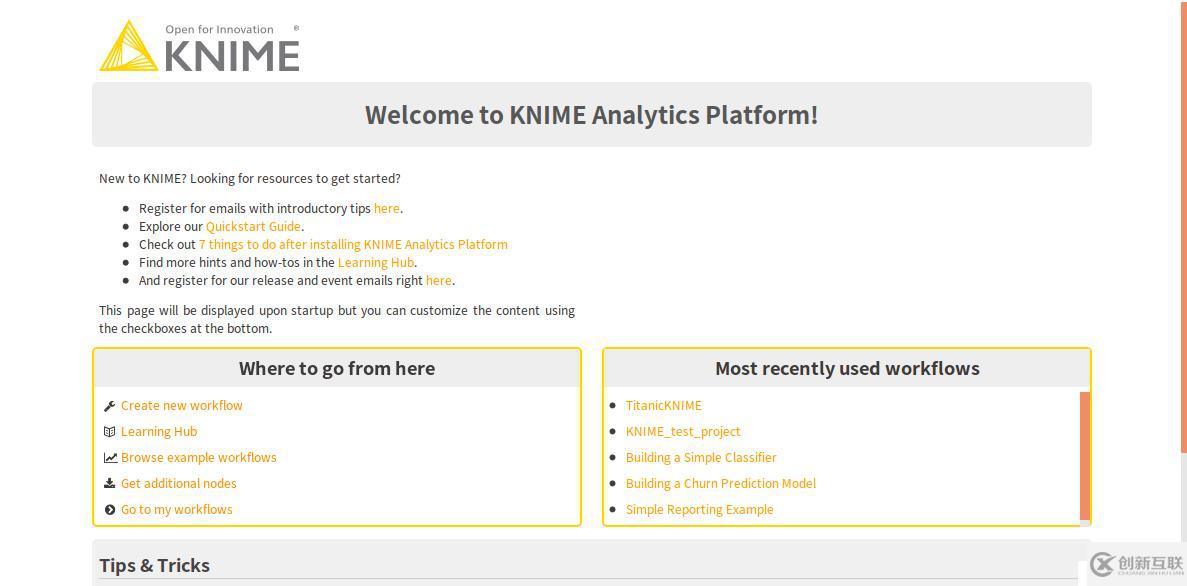This screenshot has height=586, width=1187.
Task: Click the KNIME logo
Action: [200, 47]
